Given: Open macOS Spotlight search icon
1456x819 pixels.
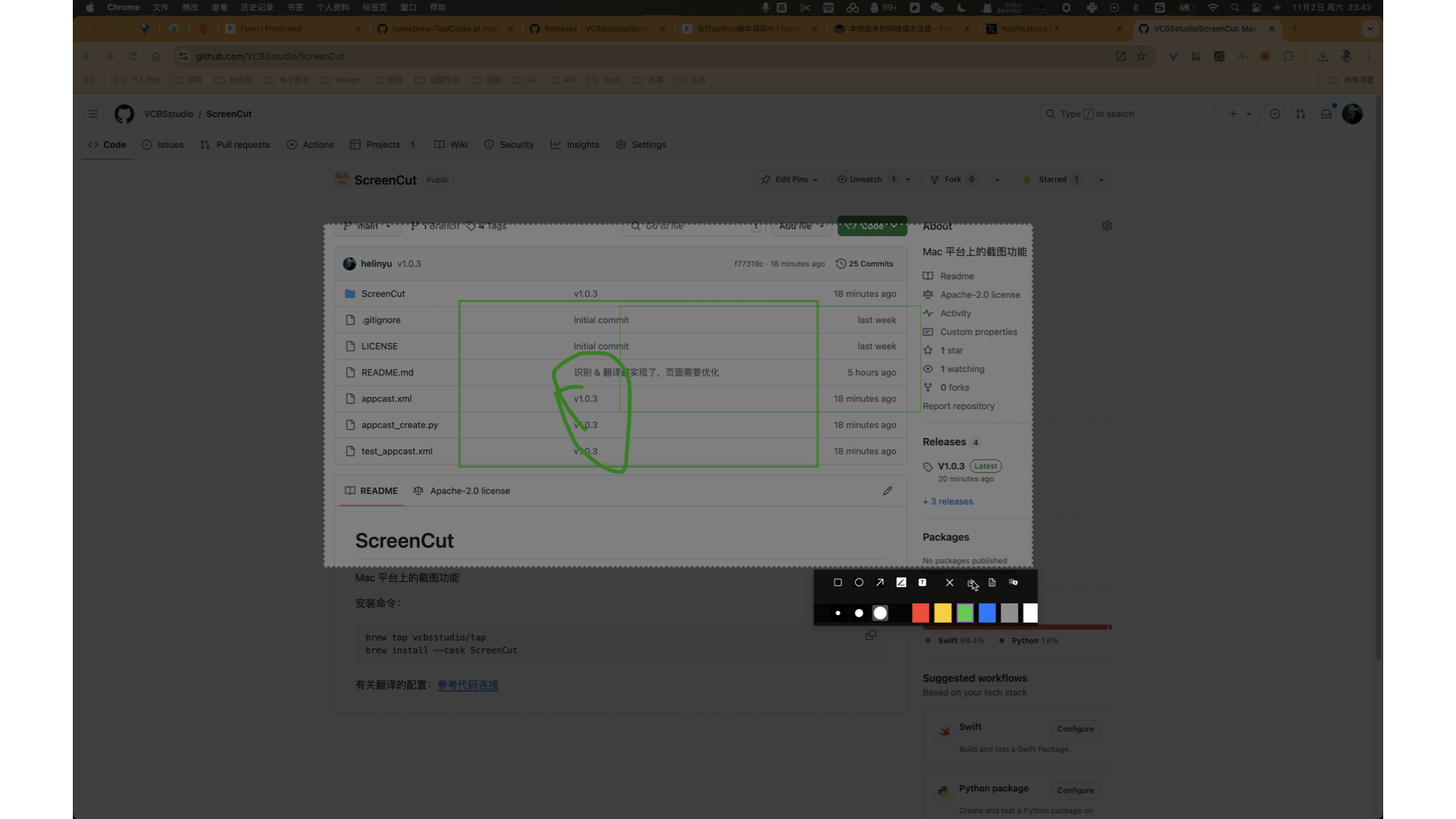Looking at the screenshot, I should [x=1235, y=8].
